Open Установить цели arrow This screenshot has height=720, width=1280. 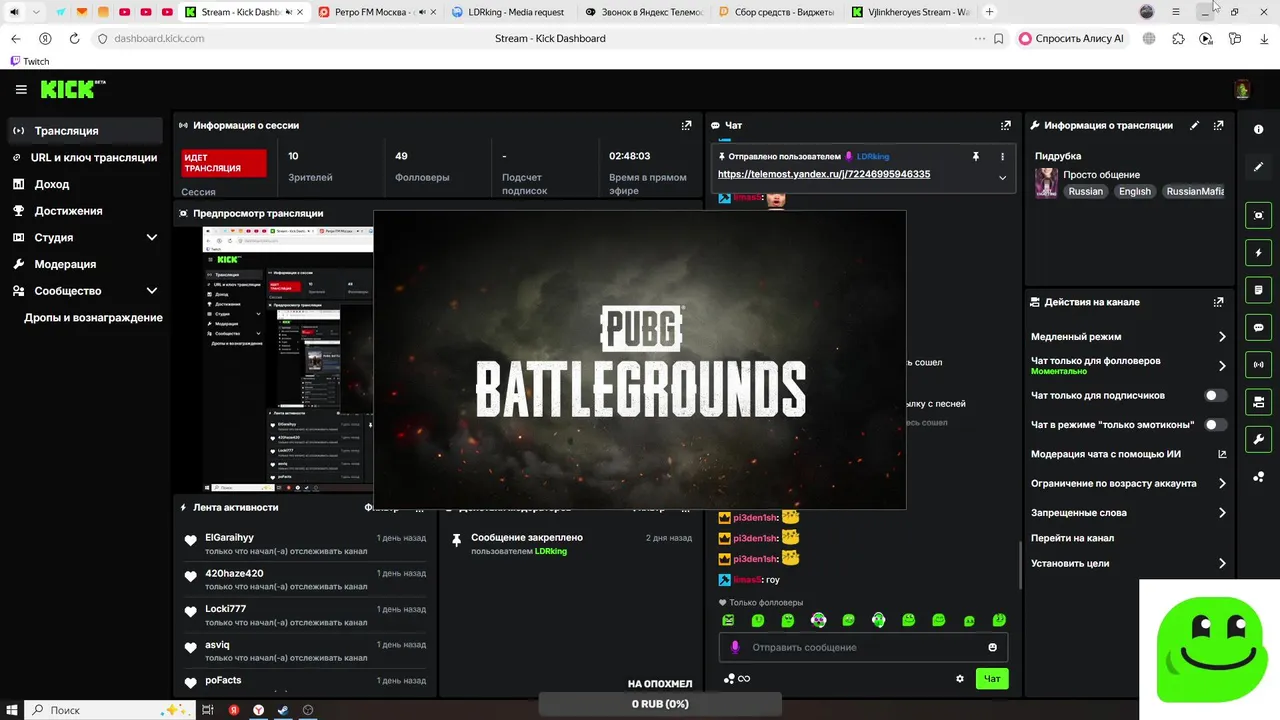(x=1222, y=563)
